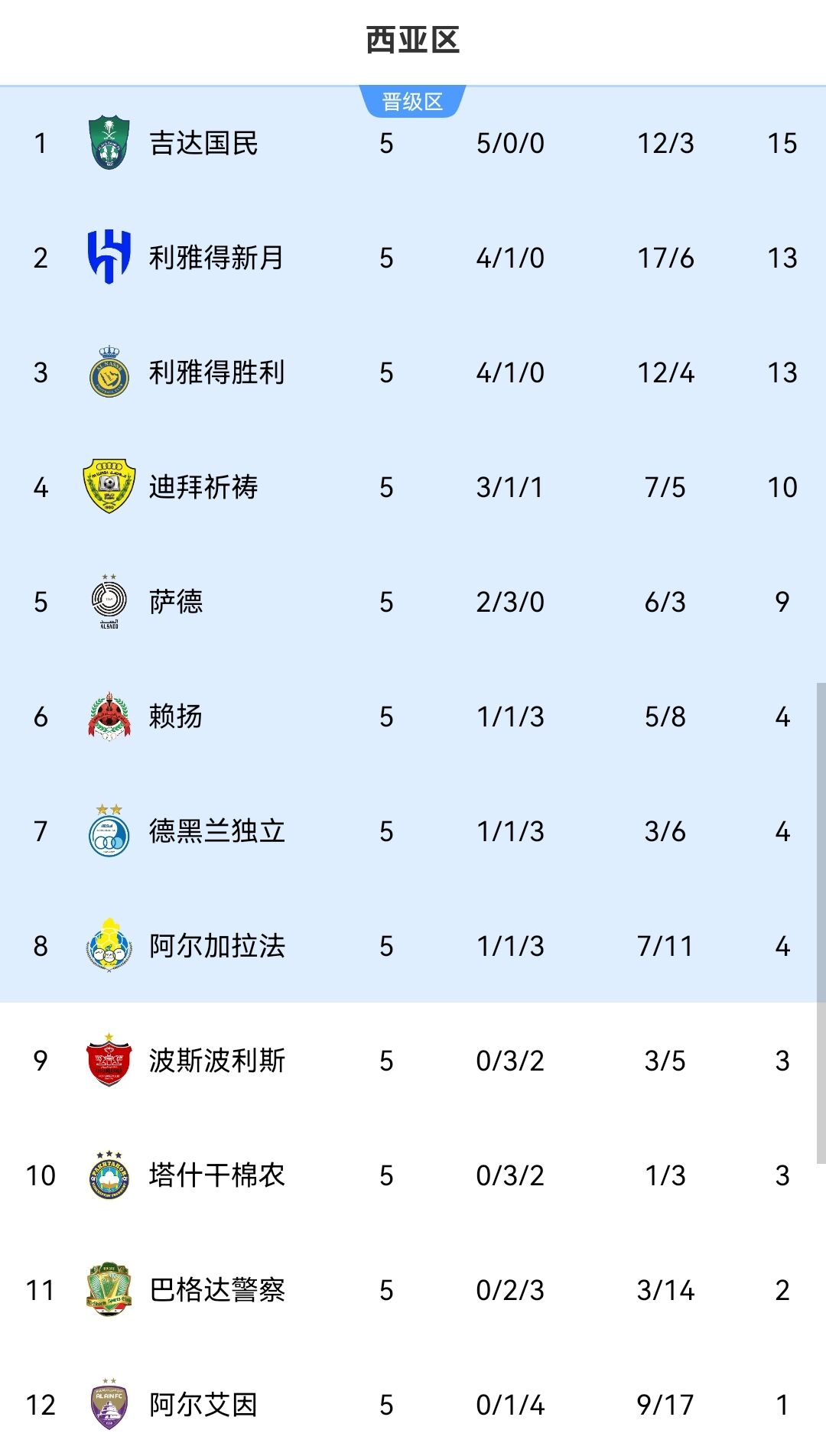This screenshot has height=1456, width=826.
Task: Click the 波斯波利斯 team name
Action: (217, 1061)
